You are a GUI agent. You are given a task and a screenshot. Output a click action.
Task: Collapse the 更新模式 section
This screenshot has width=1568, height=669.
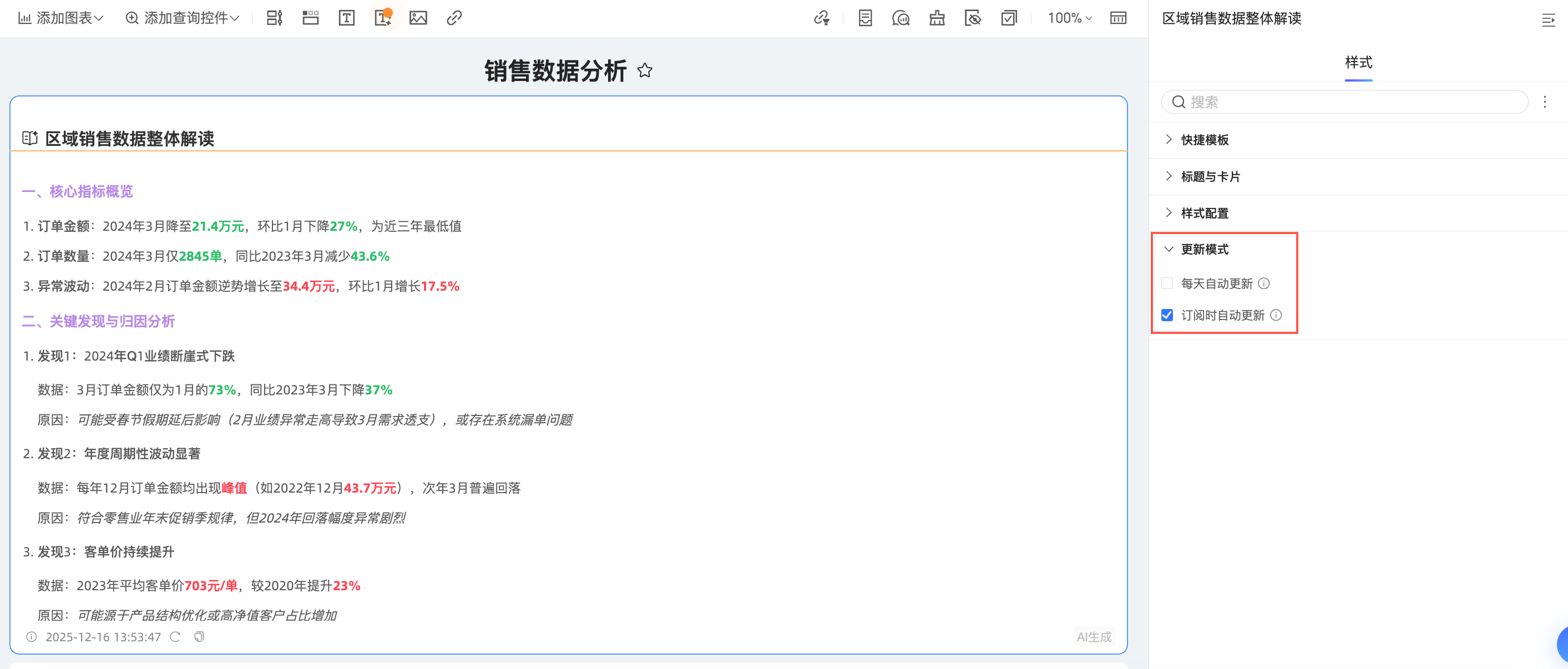[x=1205, y=250]
